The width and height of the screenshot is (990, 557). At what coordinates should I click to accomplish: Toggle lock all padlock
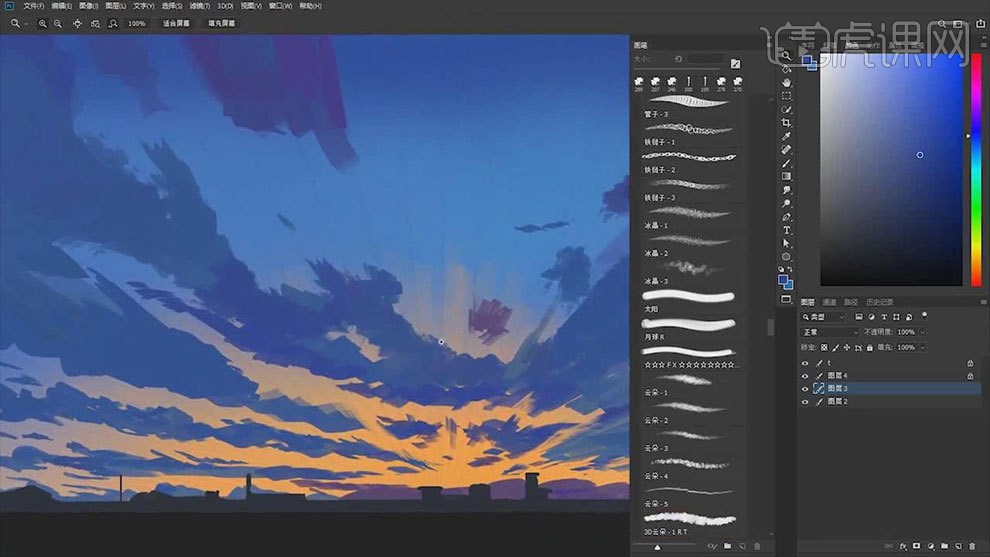[x=869, y=347]
